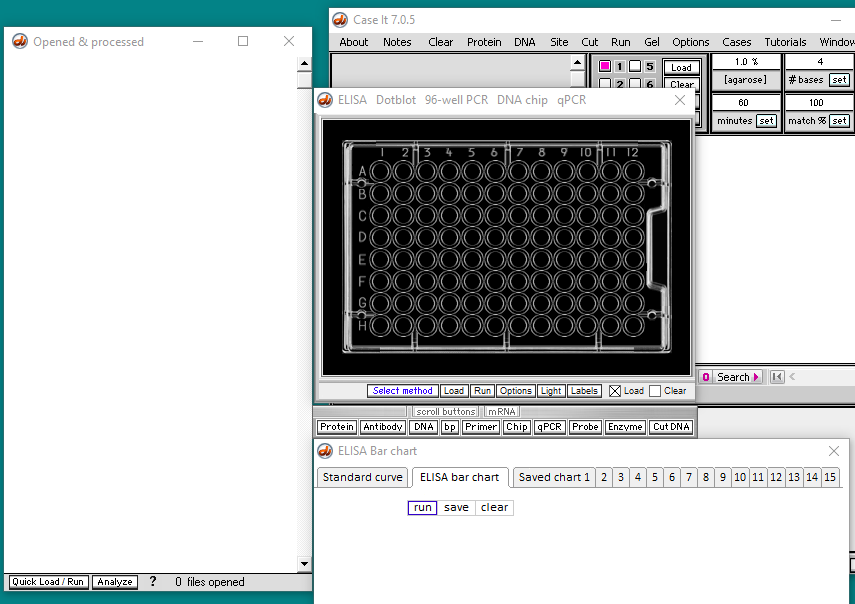The height and width of the screenshot is (604, 855).
Task: Click the set button next to # bases
Action: pos(839,80)
